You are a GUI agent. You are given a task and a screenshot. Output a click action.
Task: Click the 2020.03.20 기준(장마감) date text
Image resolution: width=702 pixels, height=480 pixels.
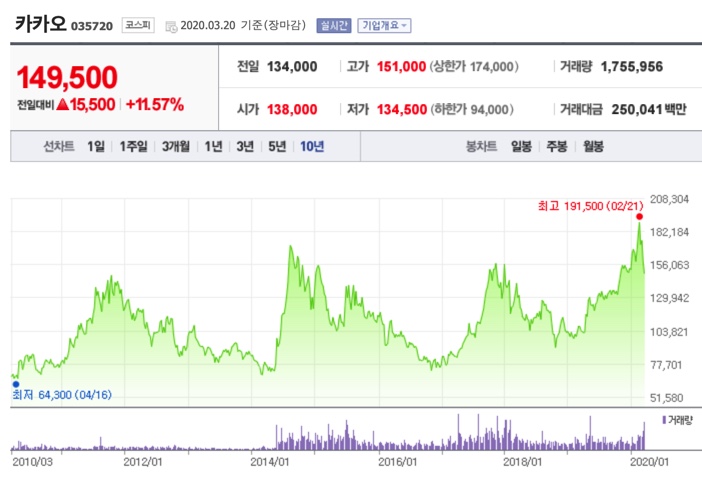click(243, 26)
